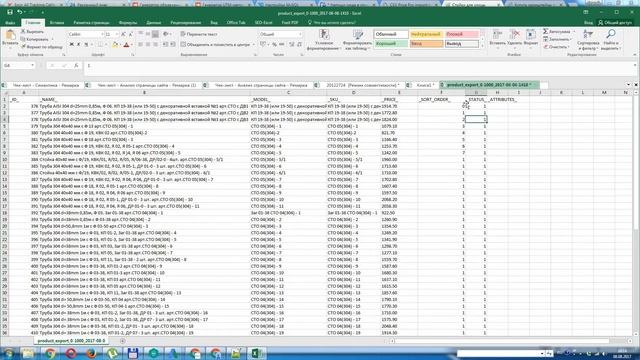
Task: Click the decrease indent icon
Action: coord(165,44)
